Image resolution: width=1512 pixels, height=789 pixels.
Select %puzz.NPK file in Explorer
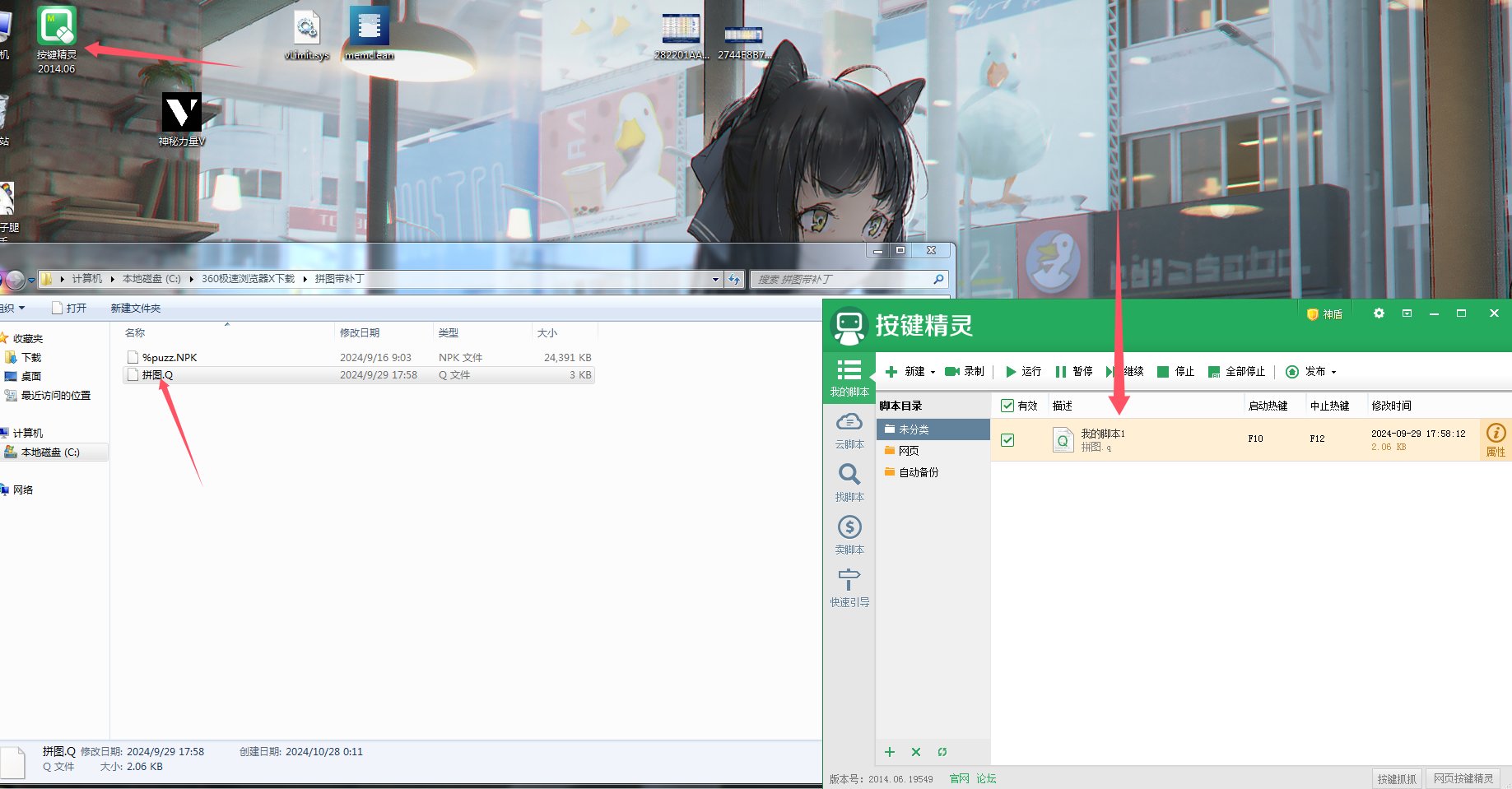[359, 358]
